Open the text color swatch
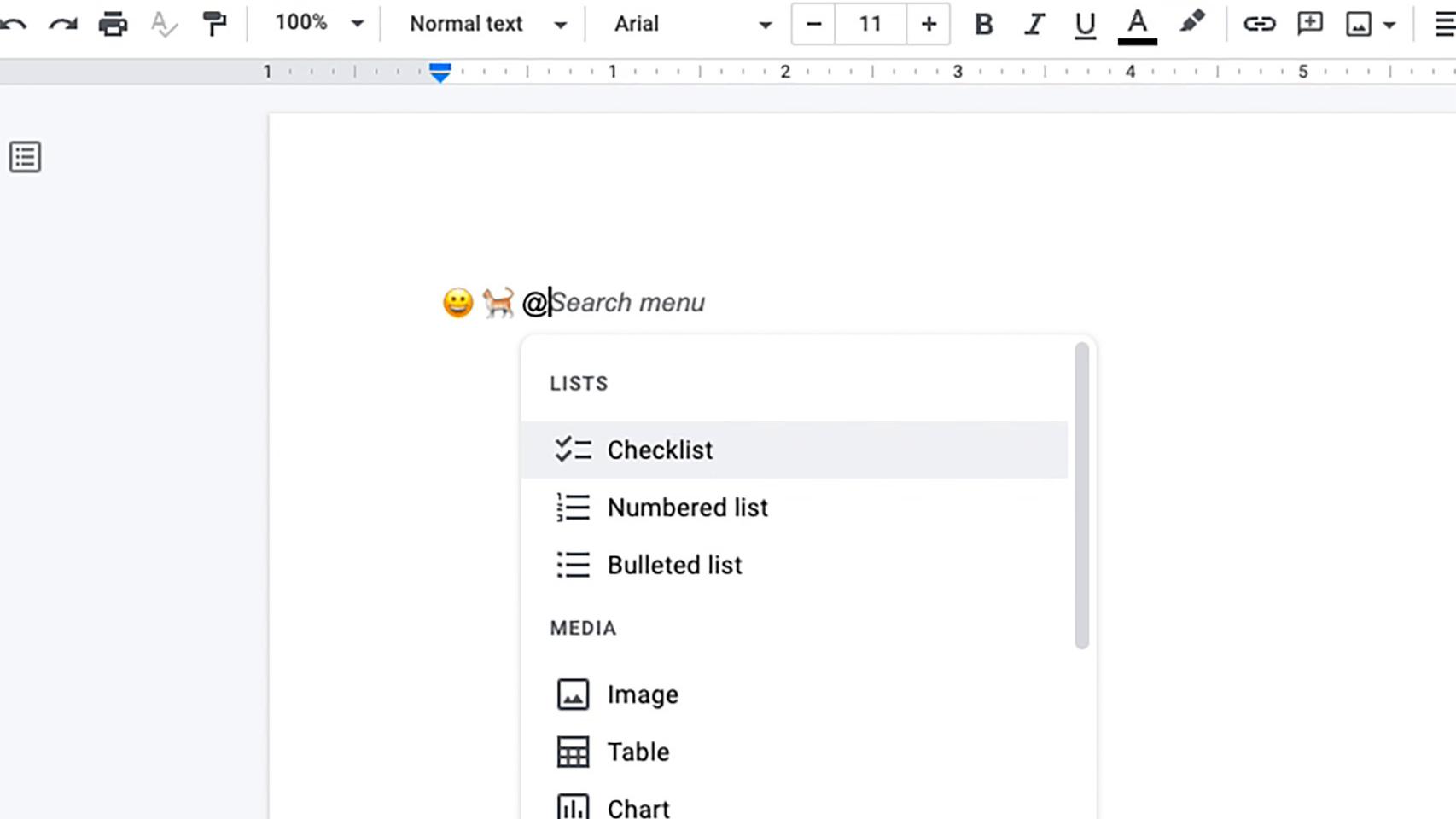 tap(1136, 24)
